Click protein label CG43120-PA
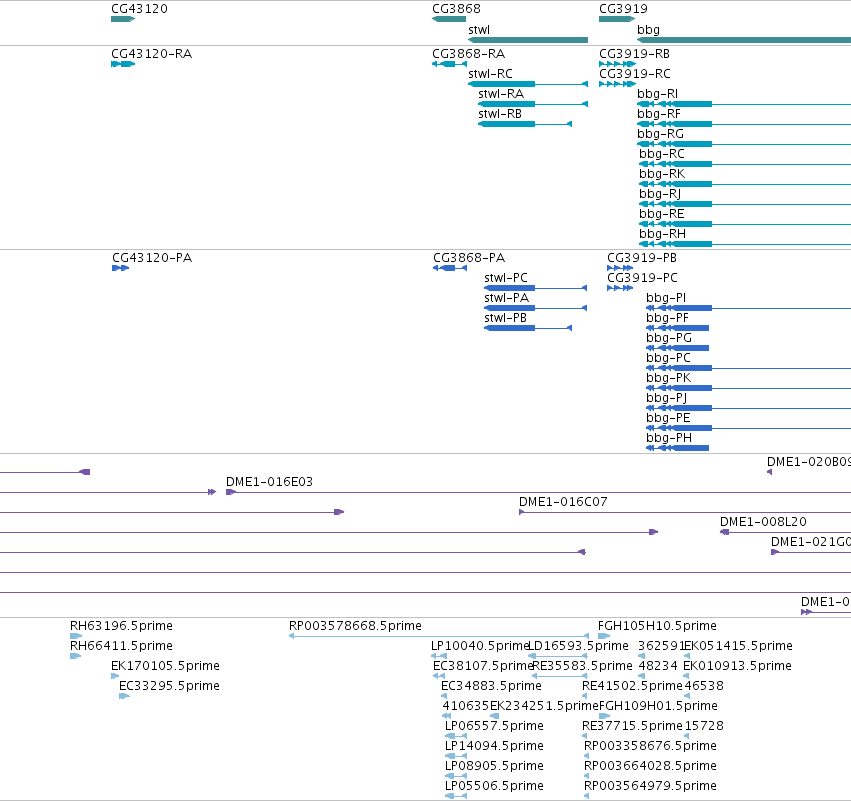Image resolution: width=851 pixels, height=801 pixels. pyautogui.click(x=152, y=258)
